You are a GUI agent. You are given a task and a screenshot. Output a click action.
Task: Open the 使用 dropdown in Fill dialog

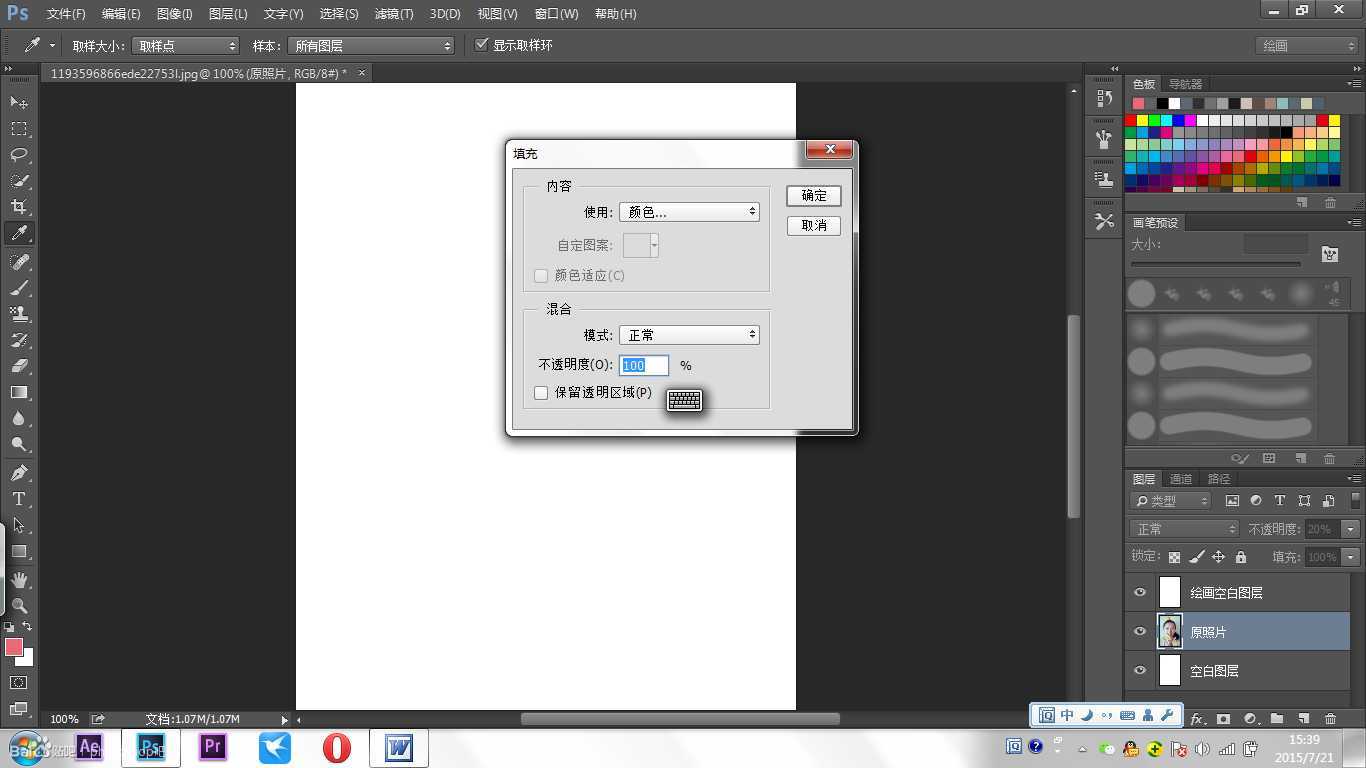click(x=689, y=211)
